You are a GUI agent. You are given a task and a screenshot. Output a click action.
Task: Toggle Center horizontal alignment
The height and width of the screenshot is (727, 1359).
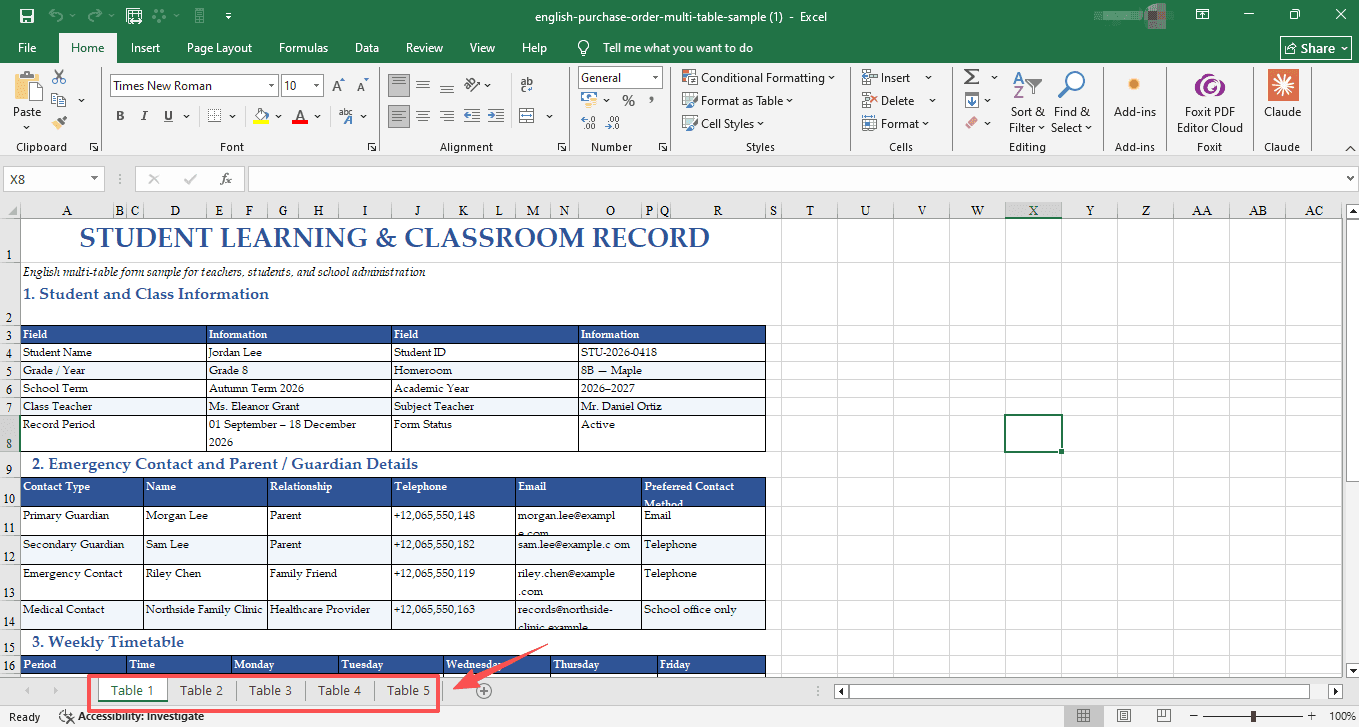point(423,116)
